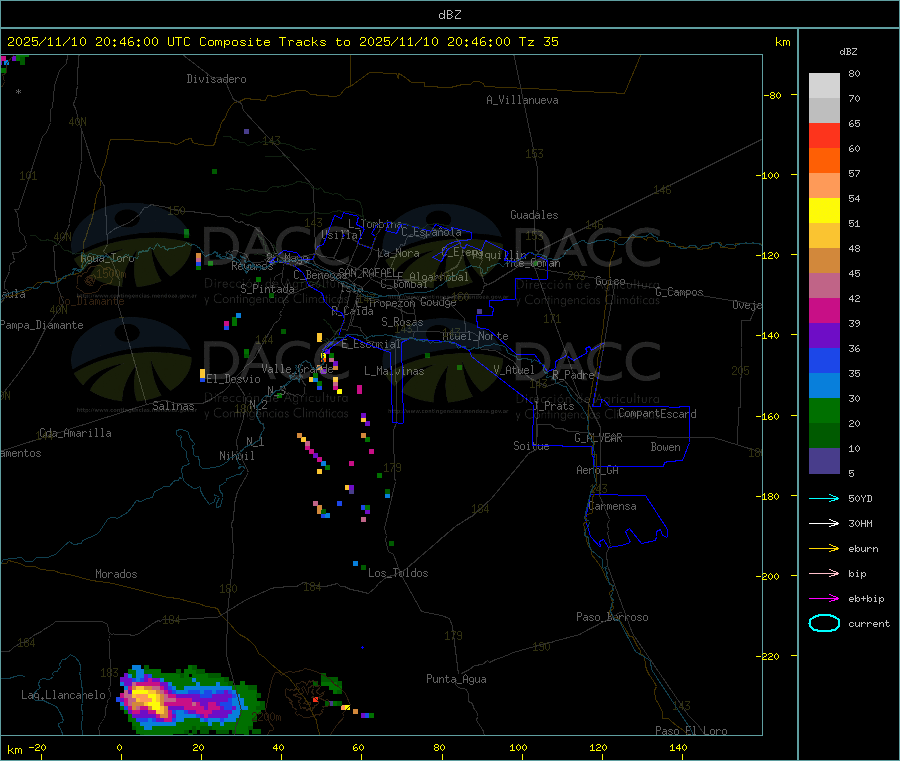Click the Agua_Toro map label

(107, 258)
